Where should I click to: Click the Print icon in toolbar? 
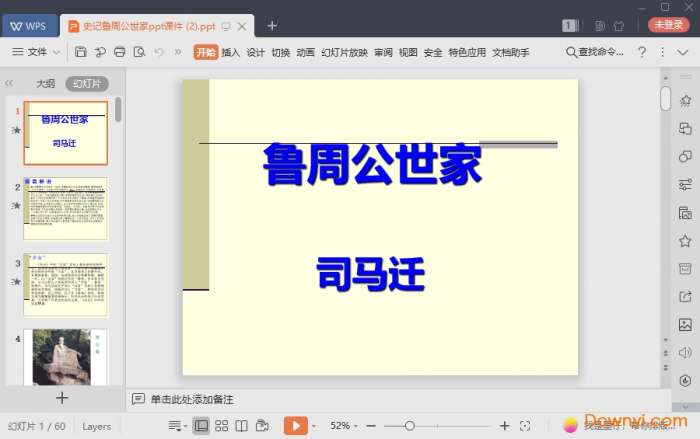(120, 52)
